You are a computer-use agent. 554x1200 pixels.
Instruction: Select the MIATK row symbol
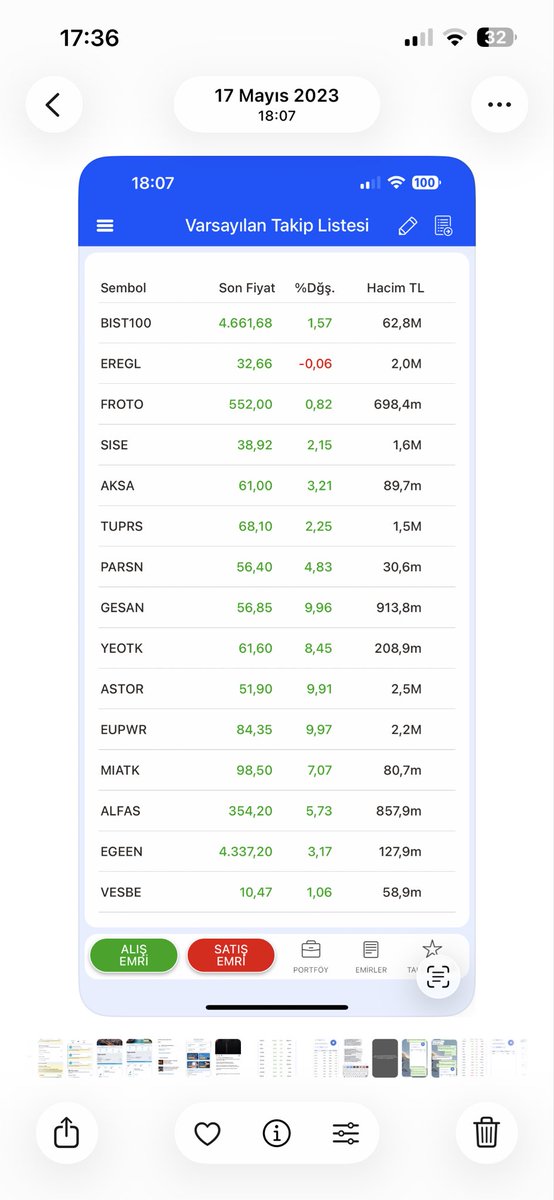click(x=121, y=770)
